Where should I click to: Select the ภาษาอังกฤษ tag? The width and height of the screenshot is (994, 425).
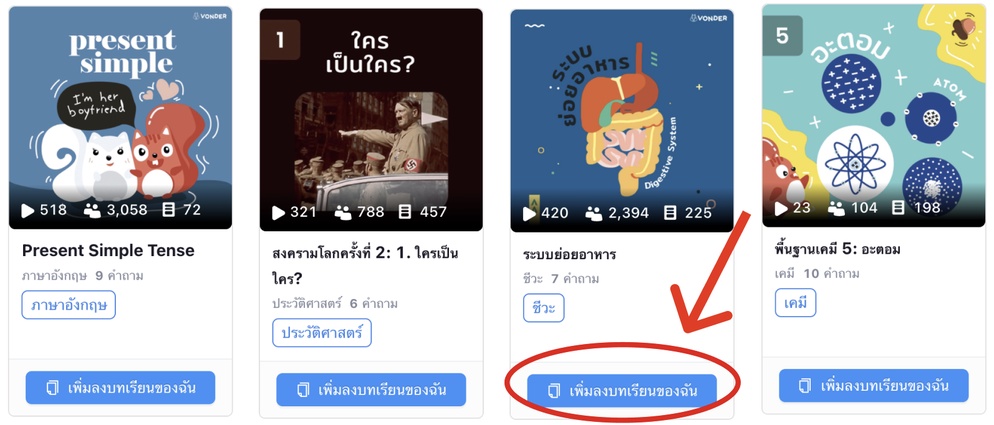[68, 305]
